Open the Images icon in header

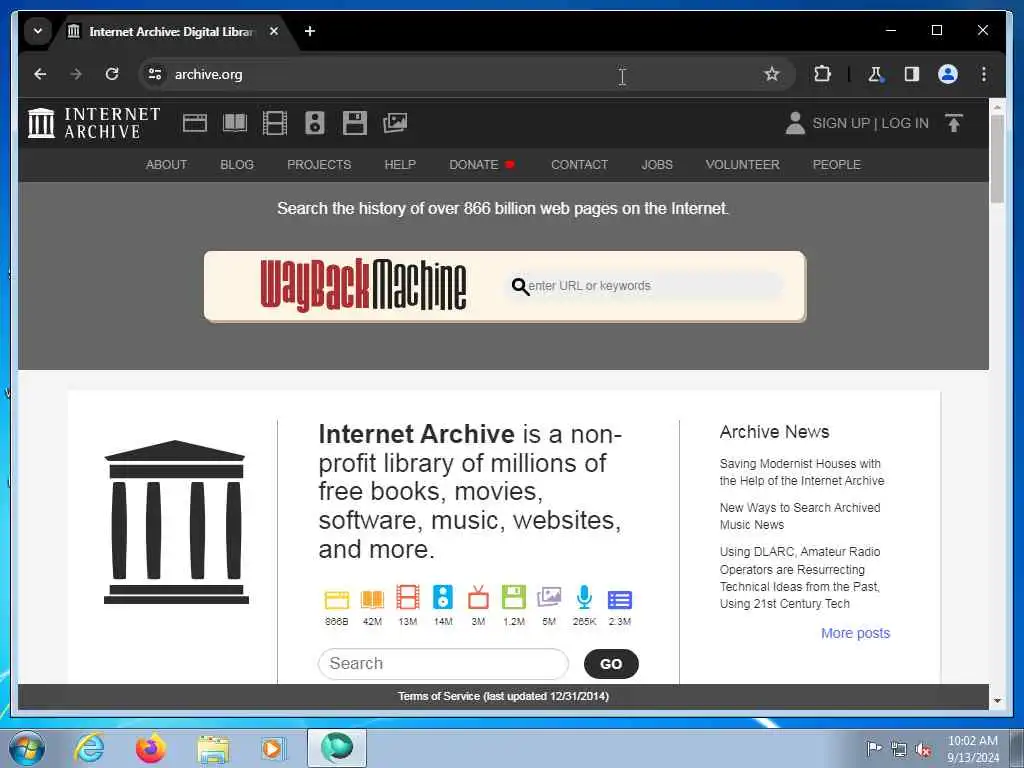coord(395,123)
